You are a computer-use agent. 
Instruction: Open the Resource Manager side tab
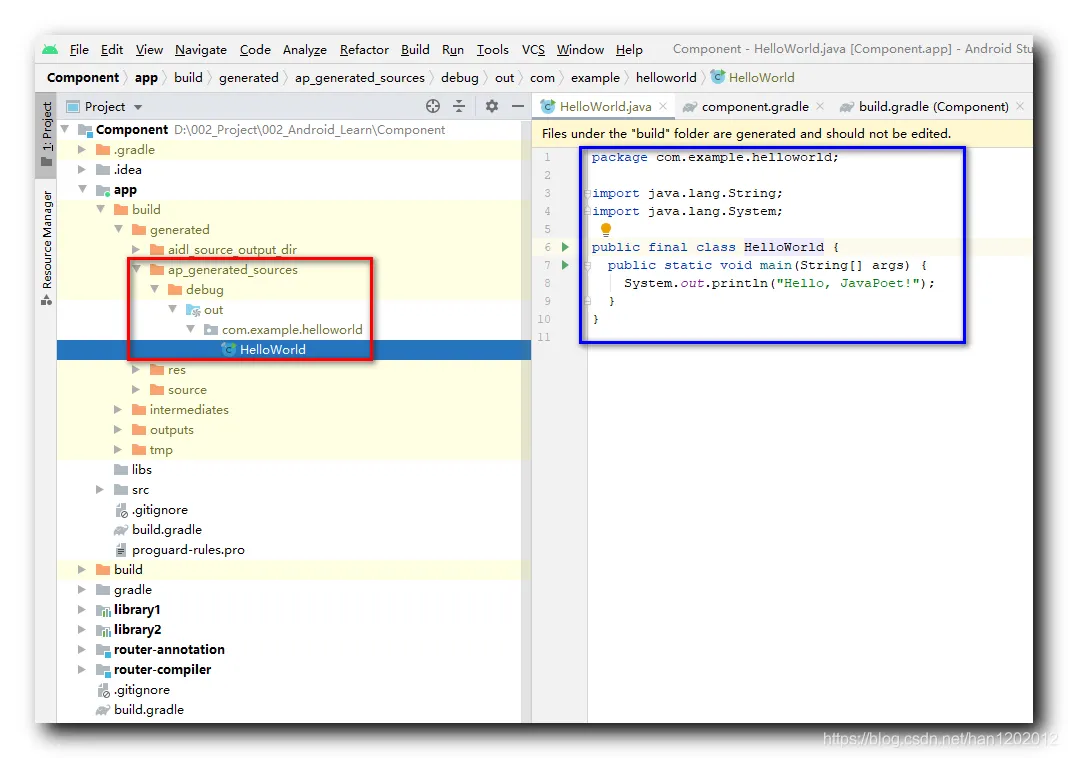coord(46,247)
